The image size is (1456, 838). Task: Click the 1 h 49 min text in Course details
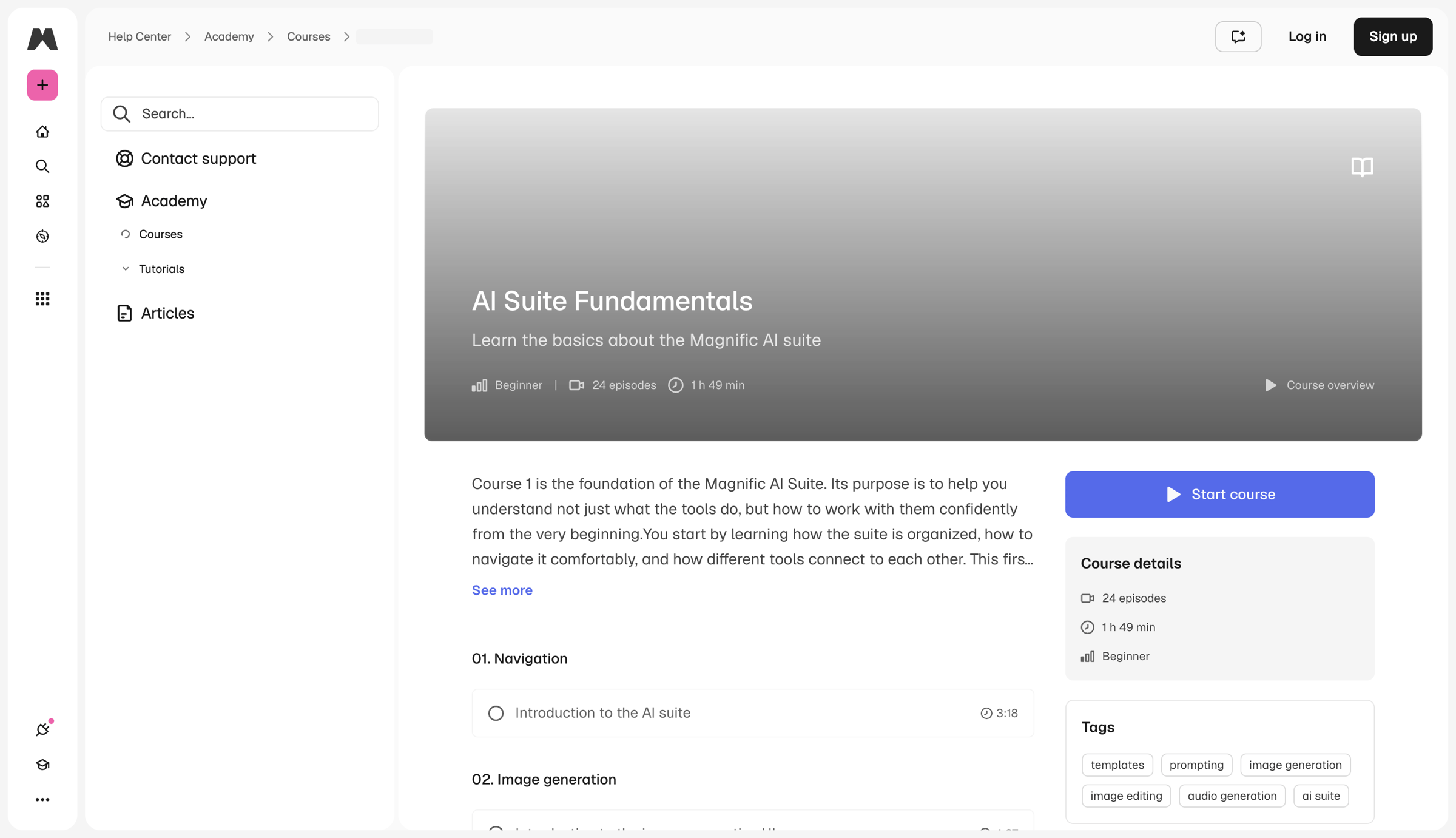click(1128, 627)
